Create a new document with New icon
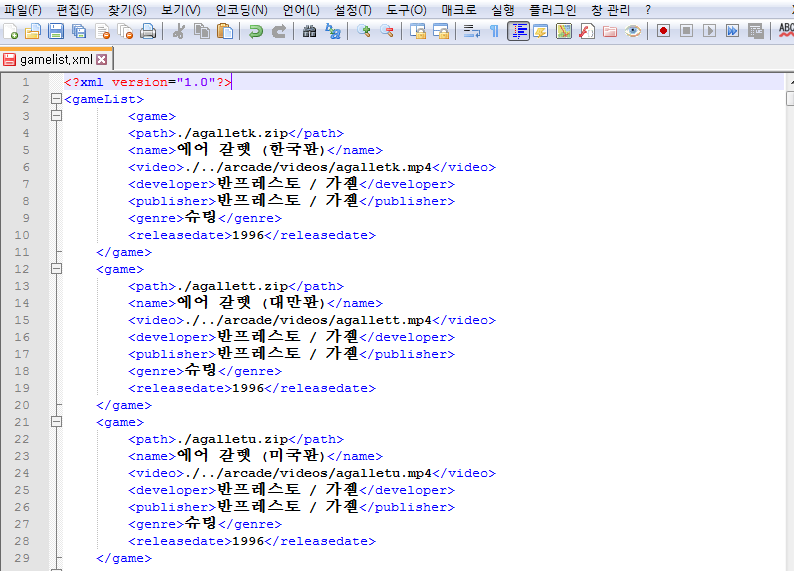The width and height of the screenshot is (794, 571). pos(11,31)
